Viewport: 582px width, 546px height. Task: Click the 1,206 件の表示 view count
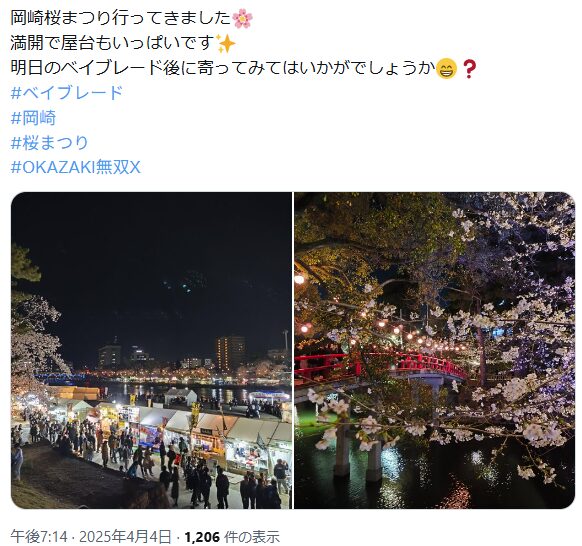pyautogui.click(x=232, y=536)
